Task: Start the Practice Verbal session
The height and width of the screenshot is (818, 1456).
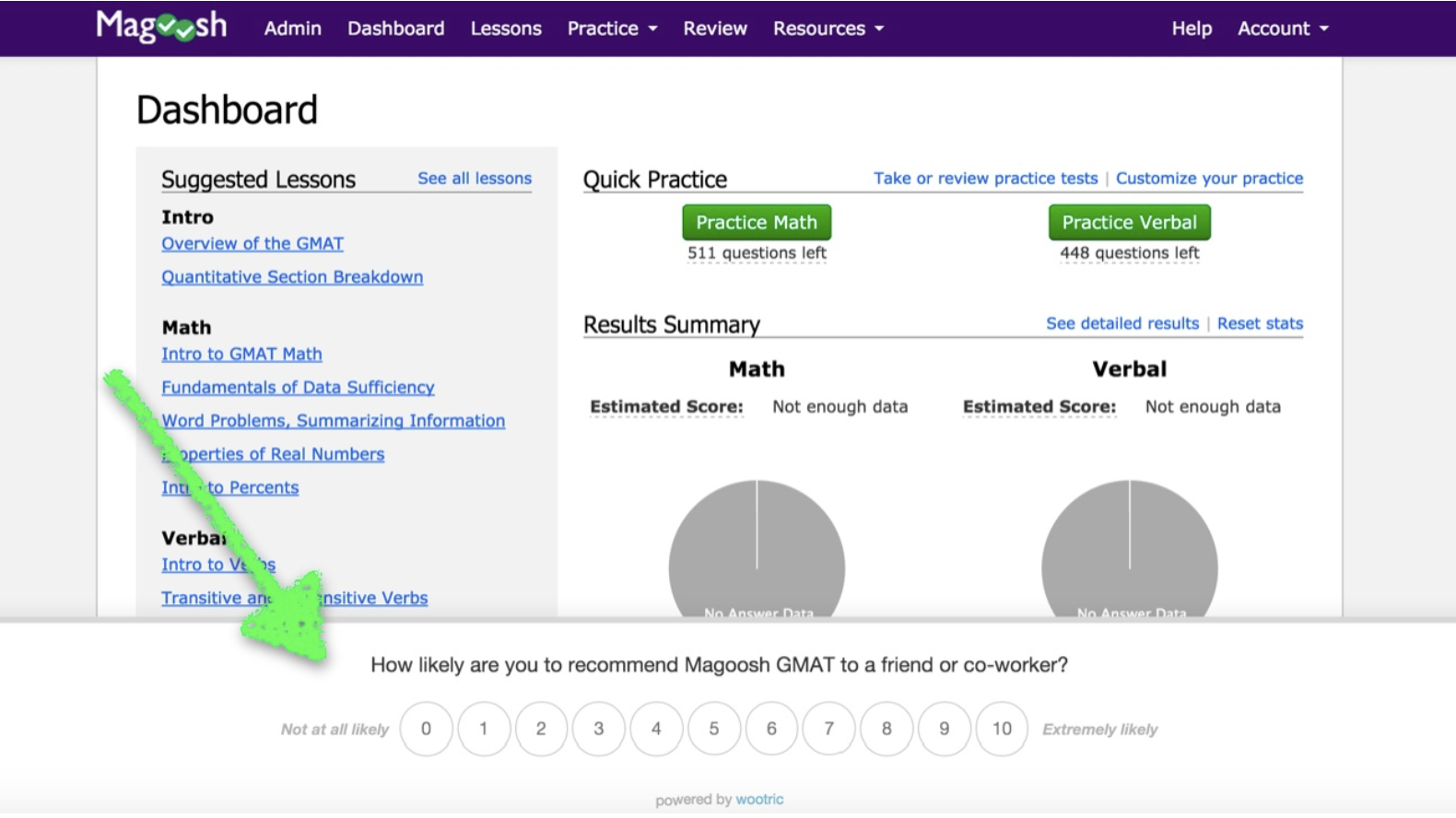Action: pos(1130,222)
